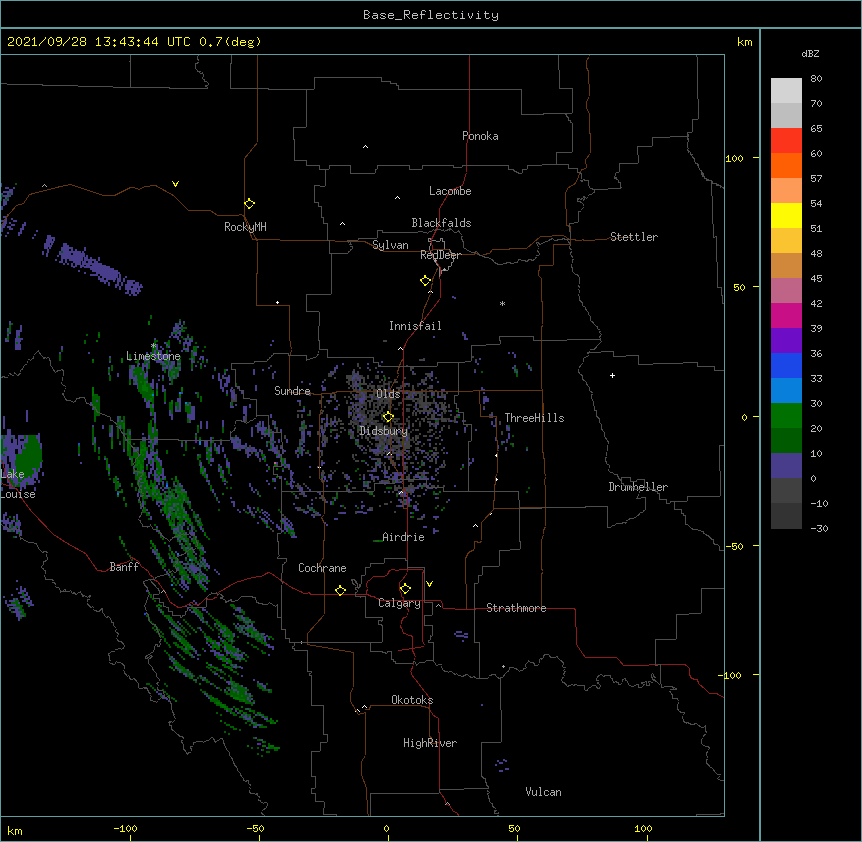Click the yellow marker south of Cochrane
Image resolution: width=862 pixels, height=842 pixels.
(x=340, y=590)
